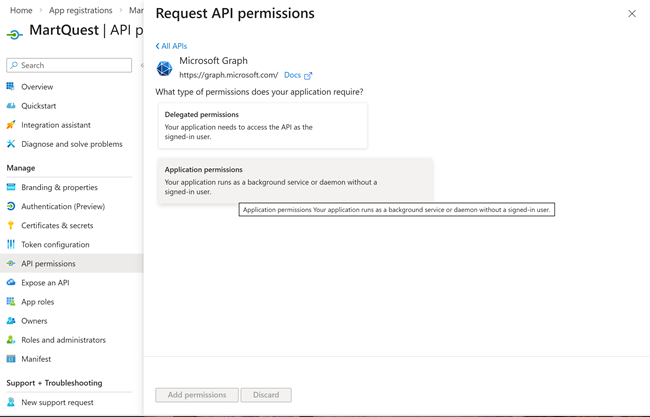Click the Owners people icon
Viewport: 650px width, 417px height.
tap(11, 320)
